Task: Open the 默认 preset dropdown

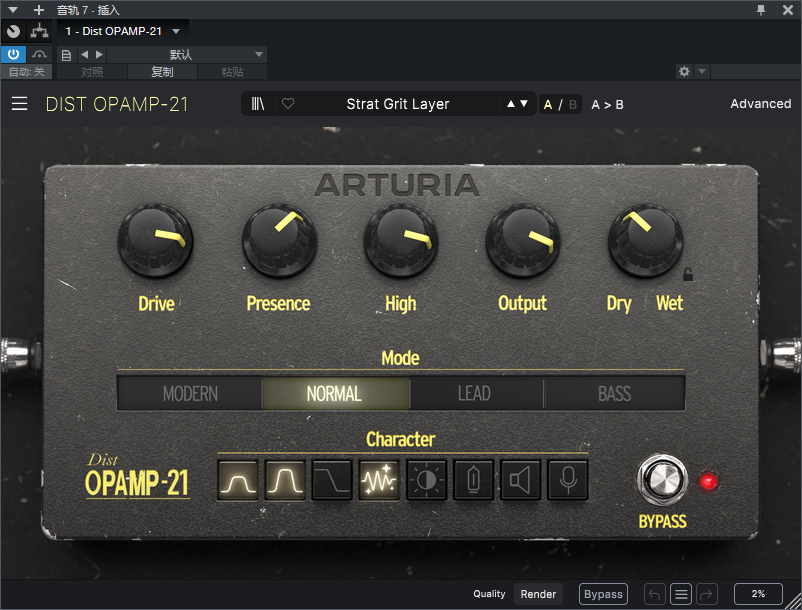Action: point(187,55)
